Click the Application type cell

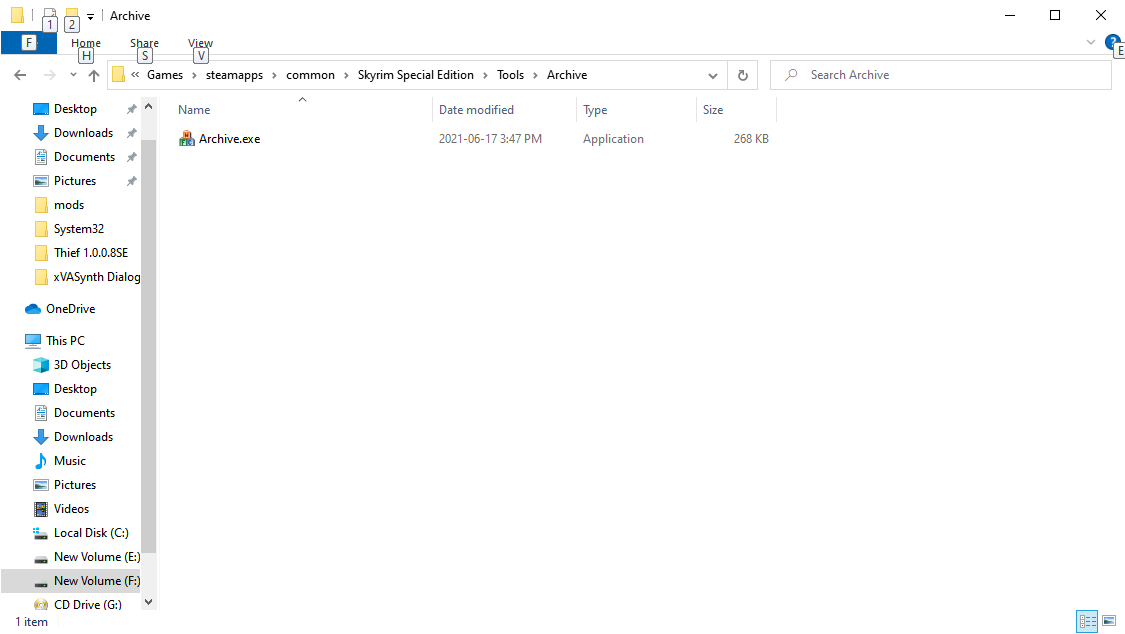pos(613,139)
